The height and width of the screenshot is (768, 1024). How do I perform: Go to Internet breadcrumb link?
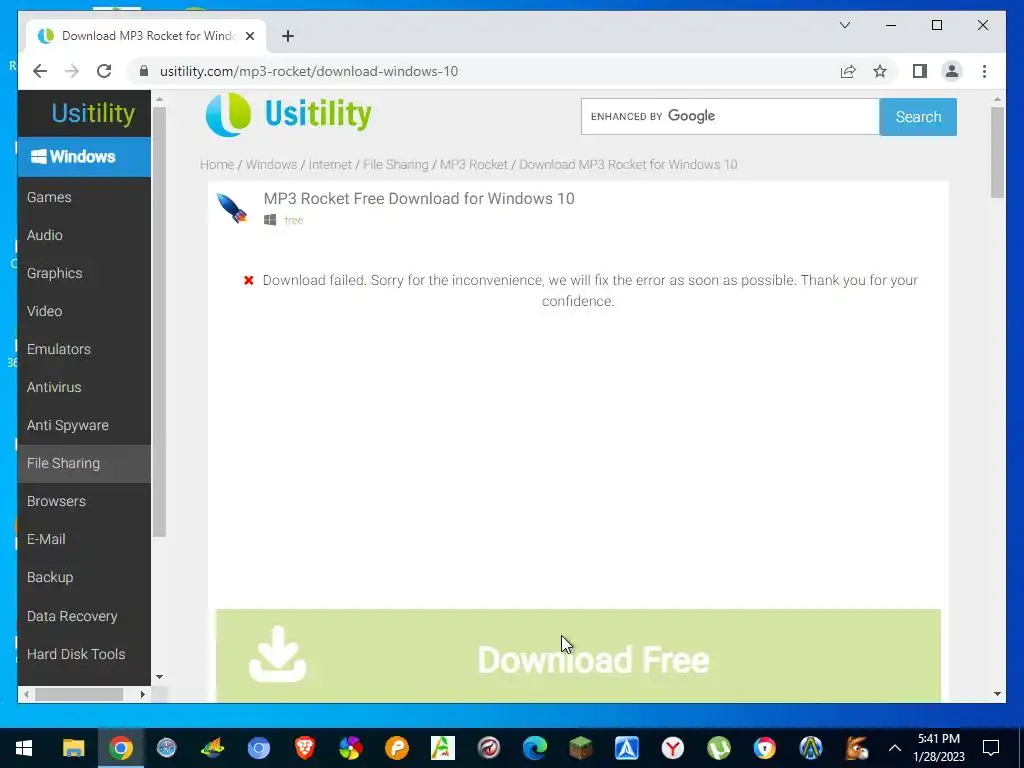[x=330, y=165]
